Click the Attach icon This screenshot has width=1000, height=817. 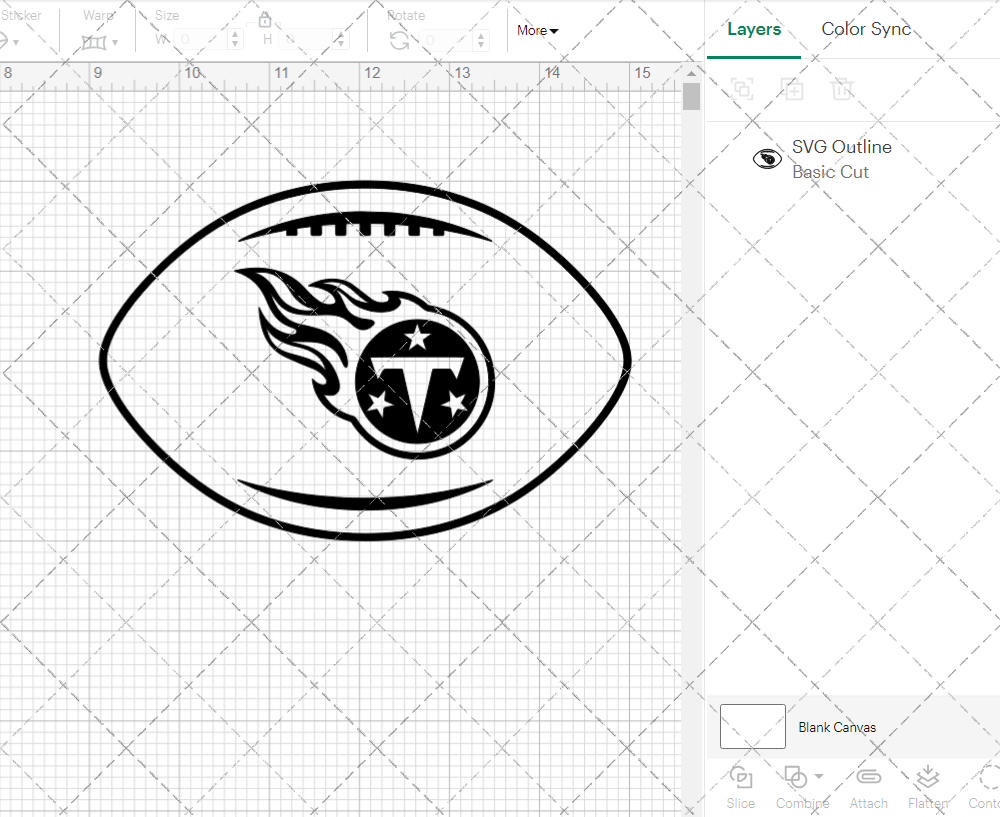pos(868,779)
